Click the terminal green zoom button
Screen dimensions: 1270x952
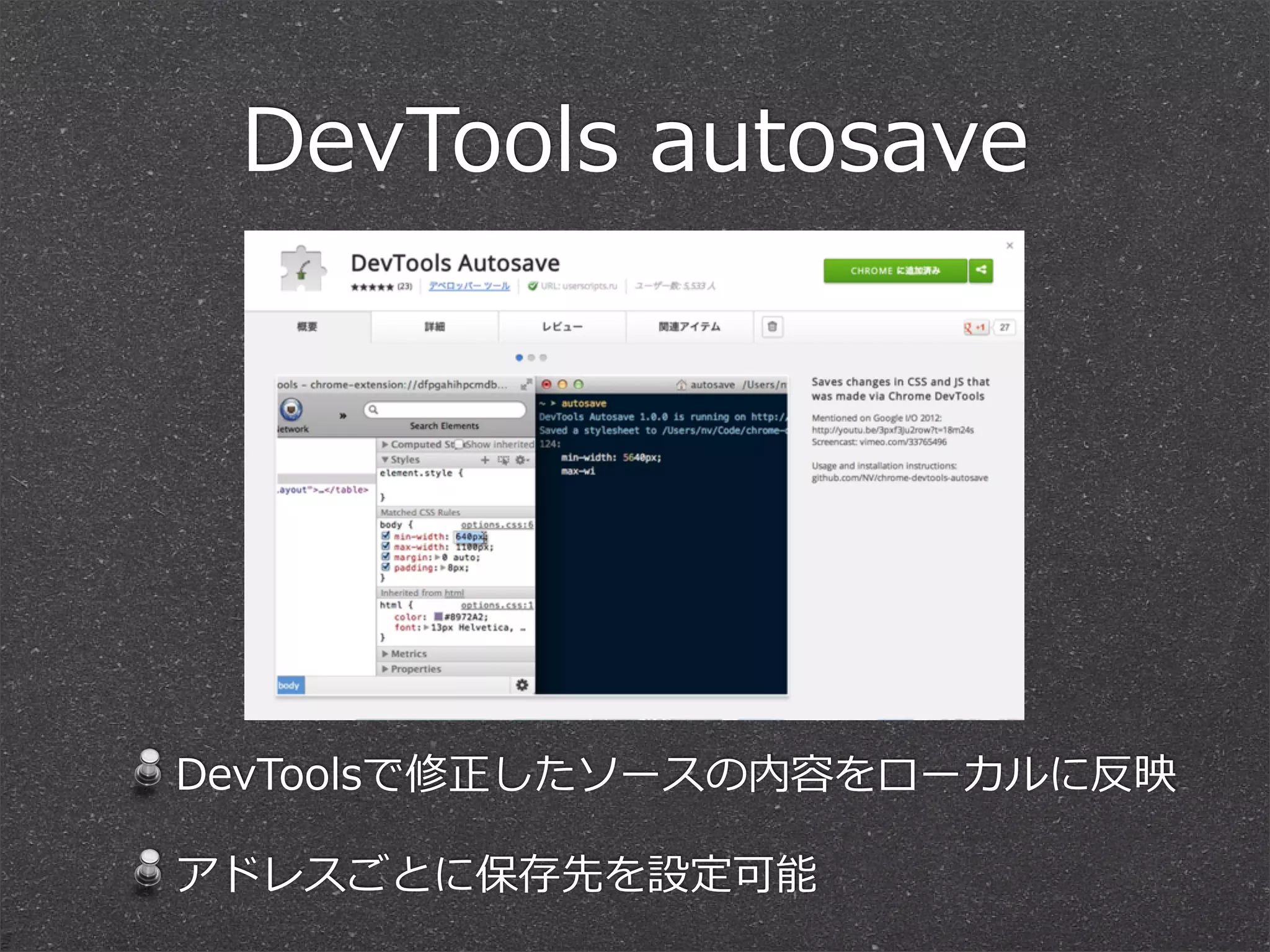578,384
